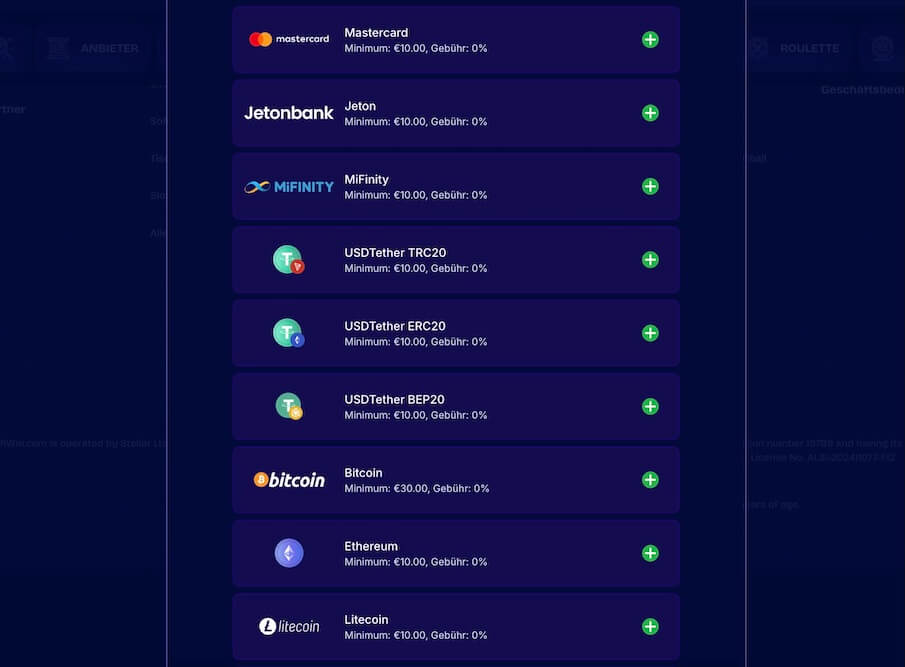Click the Bitcoin logo

pyautogui.click(x=289, y=479)
